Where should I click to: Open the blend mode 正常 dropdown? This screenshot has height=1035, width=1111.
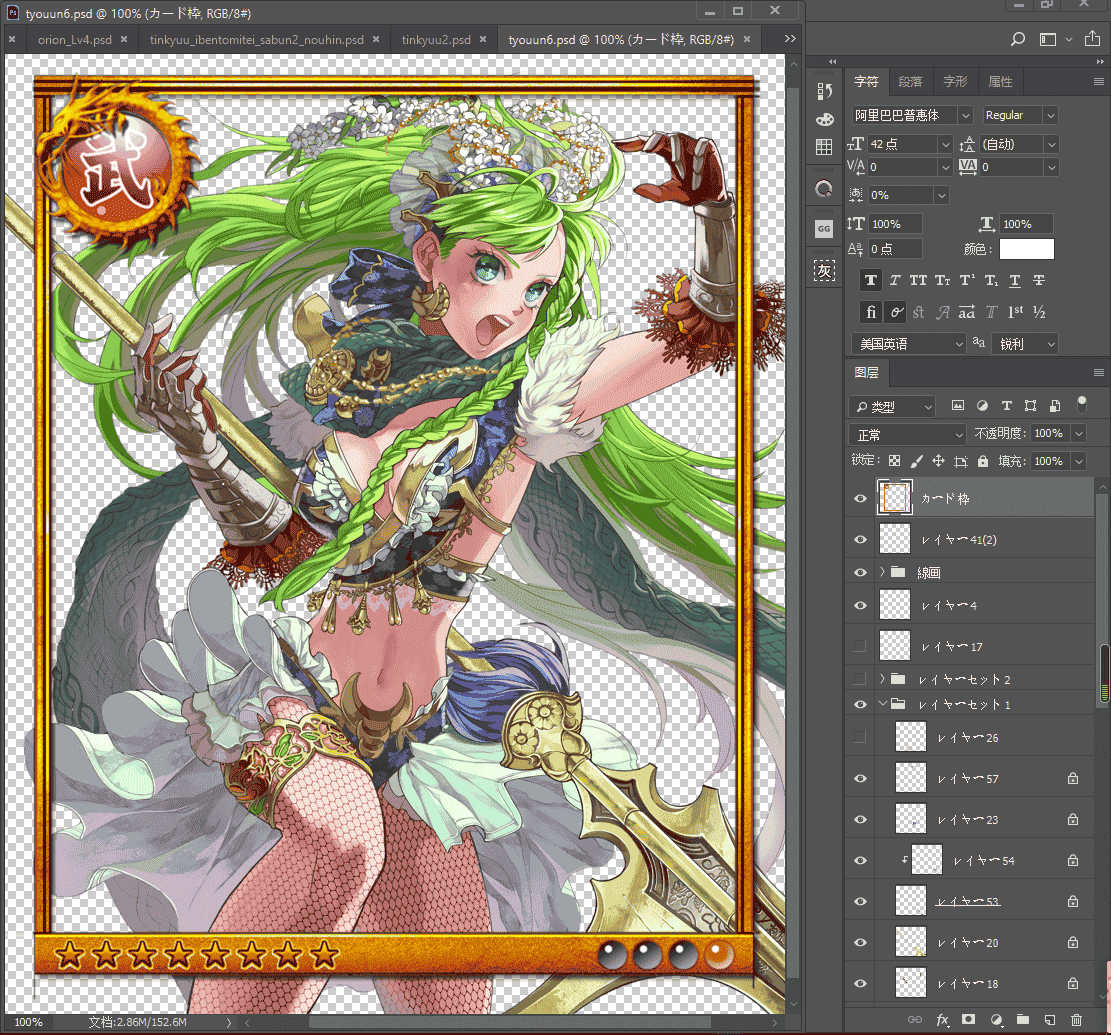coord(908,434)
